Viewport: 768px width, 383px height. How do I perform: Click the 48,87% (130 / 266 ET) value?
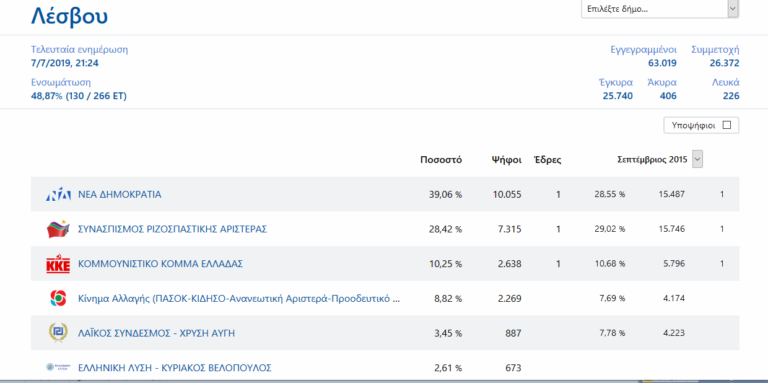[79, 96]
